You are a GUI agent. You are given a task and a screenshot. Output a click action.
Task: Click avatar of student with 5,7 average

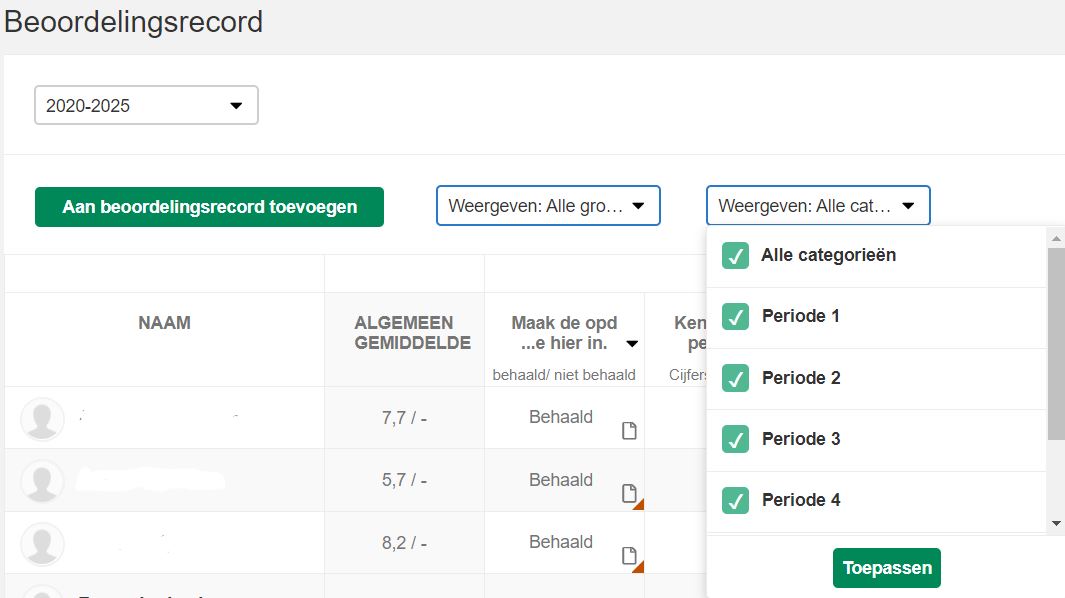[x=42, y=481]
